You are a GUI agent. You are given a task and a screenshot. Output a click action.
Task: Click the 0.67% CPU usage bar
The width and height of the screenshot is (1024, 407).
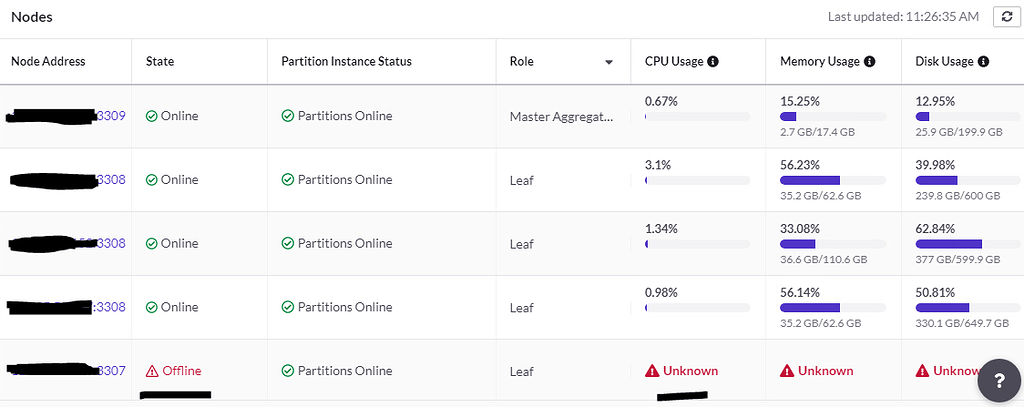click(x=697, y=117)
